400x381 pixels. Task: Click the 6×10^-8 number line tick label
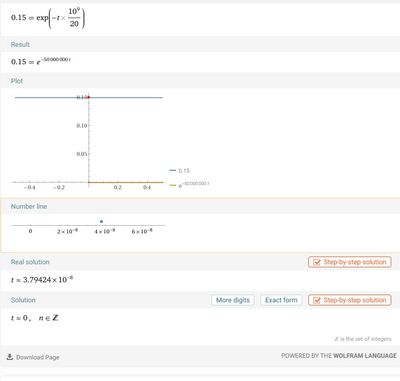pyautogui.click(x=142, y=231)
